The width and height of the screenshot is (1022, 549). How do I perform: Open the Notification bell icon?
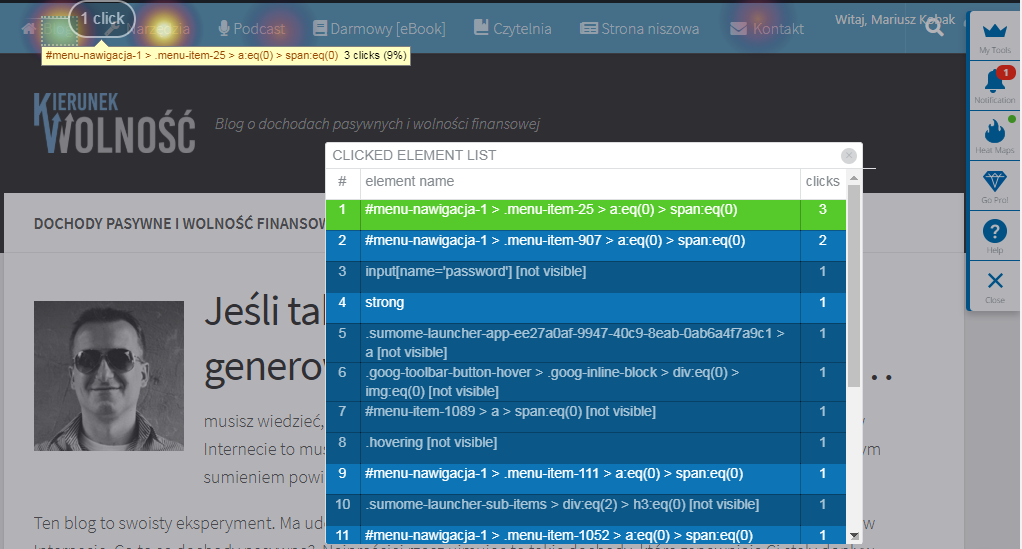tap(994, 85)
